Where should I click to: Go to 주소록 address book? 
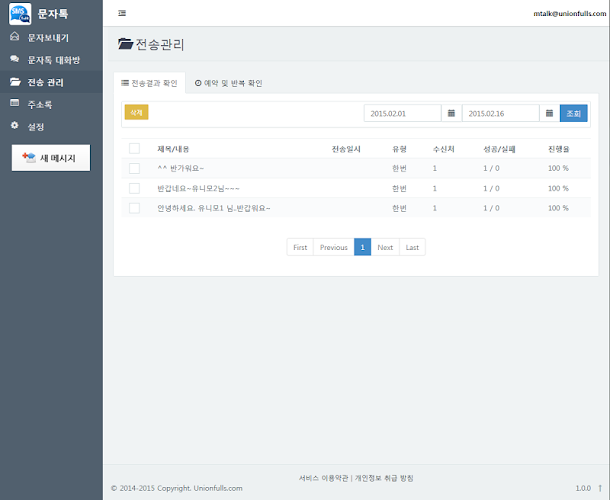click(42, 104)
